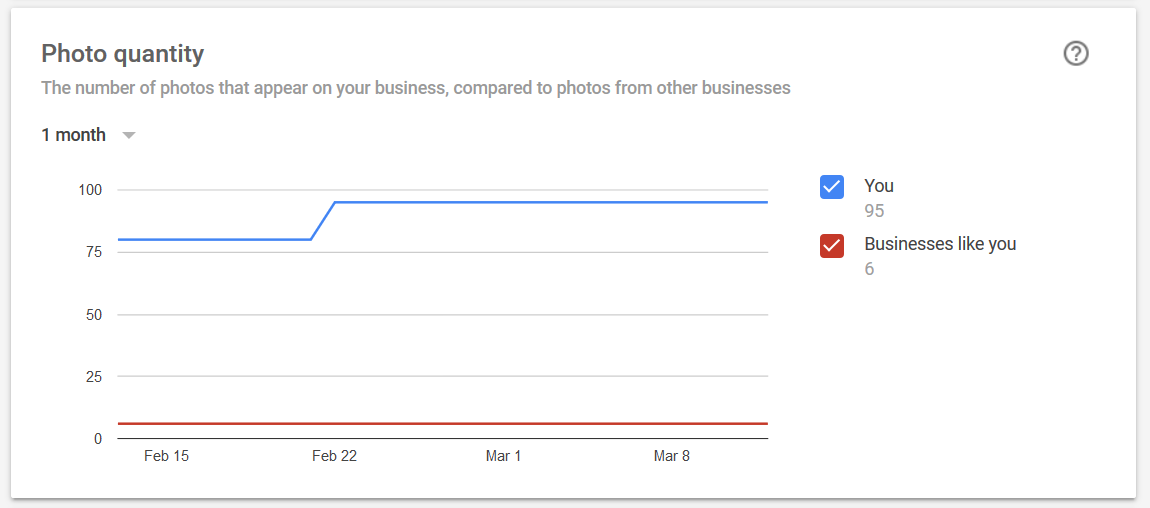
Task: Toggle the red Businesses like you checkbox
Action: coord(832,246)
